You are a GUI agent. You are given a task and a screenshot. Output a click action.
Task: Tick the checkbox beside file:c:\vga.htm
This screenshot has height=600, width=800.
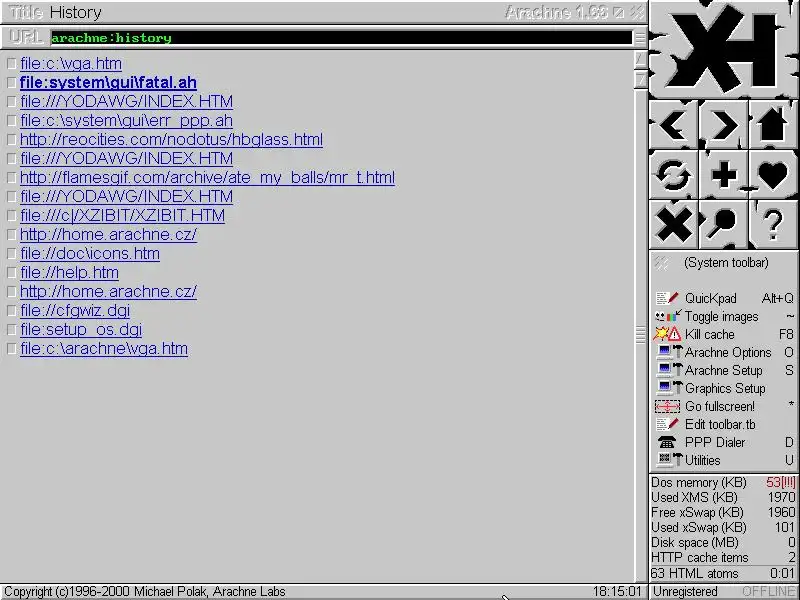point(11,64)
